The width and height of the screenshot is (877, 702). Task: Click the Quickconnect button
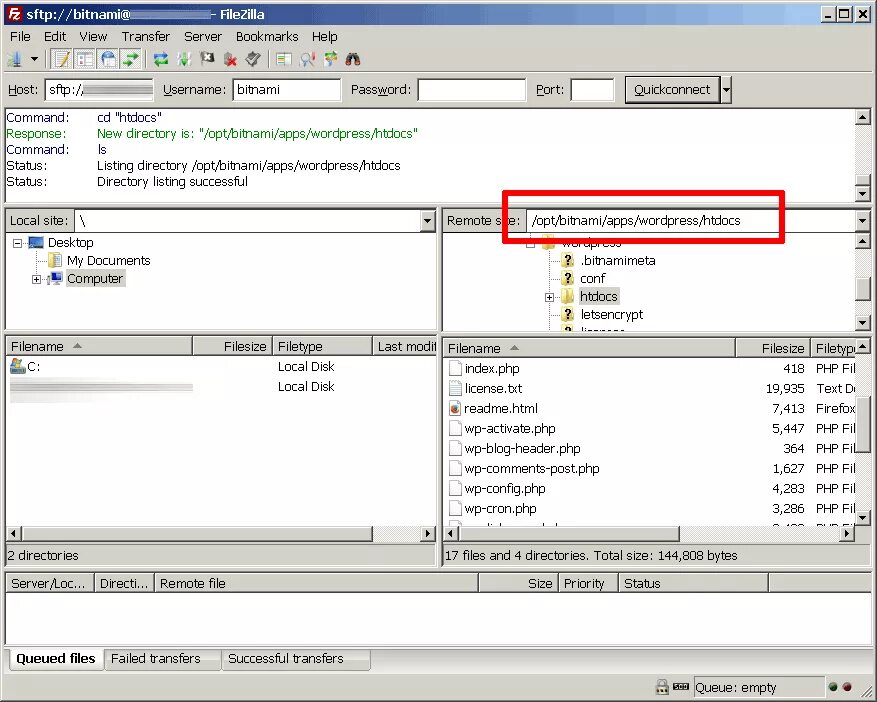pyautogui.click(x=672, y=89)
